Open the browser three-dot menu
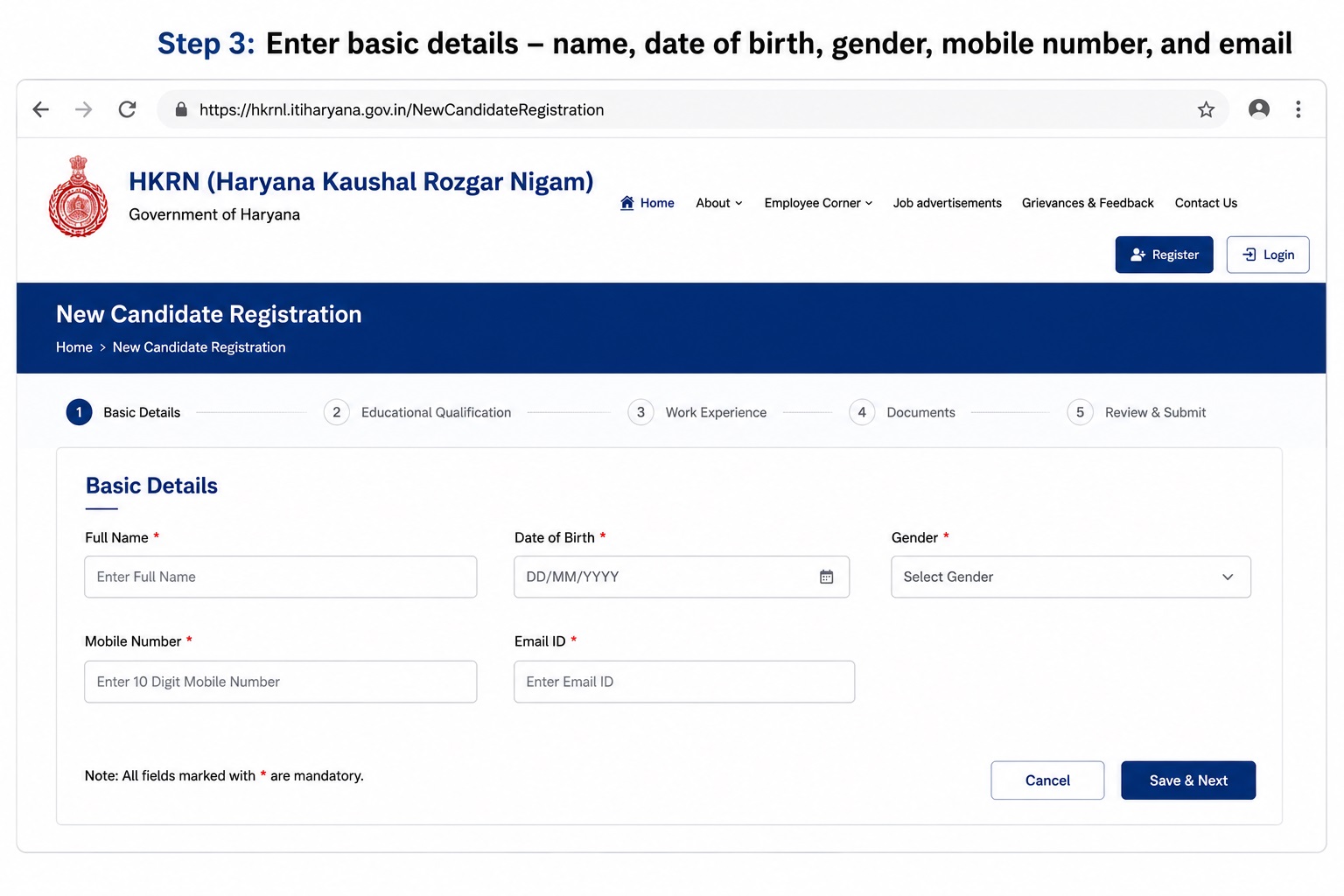The width and height of the screenshot is (1344, 896). coord(1298,109)
